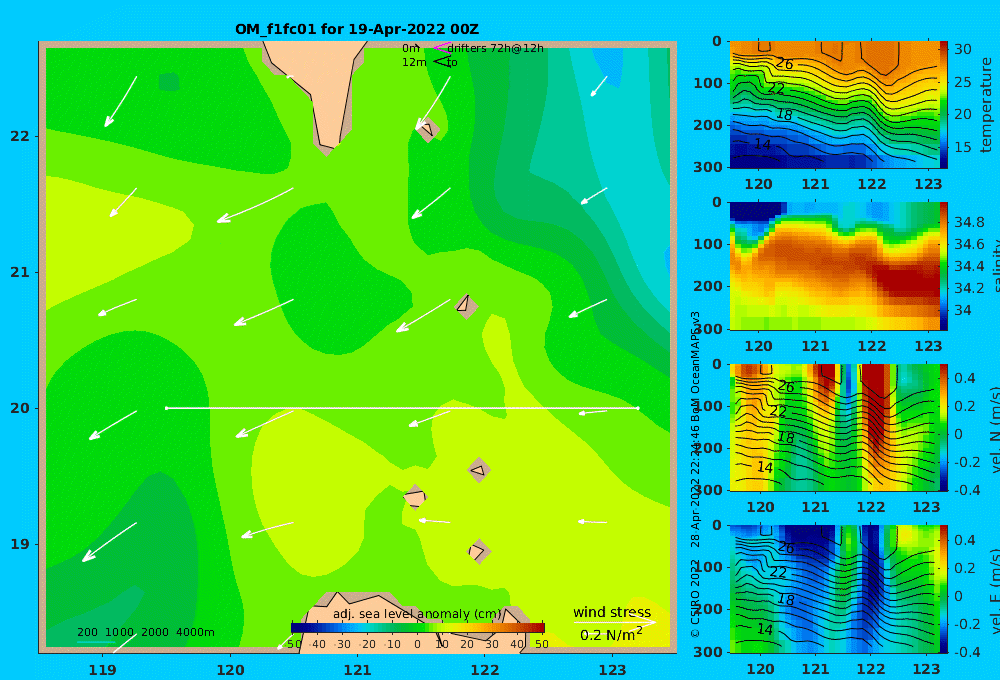Click the black 12m drifter triangle symbol
1000x680 pixels.
coord(442,62)
